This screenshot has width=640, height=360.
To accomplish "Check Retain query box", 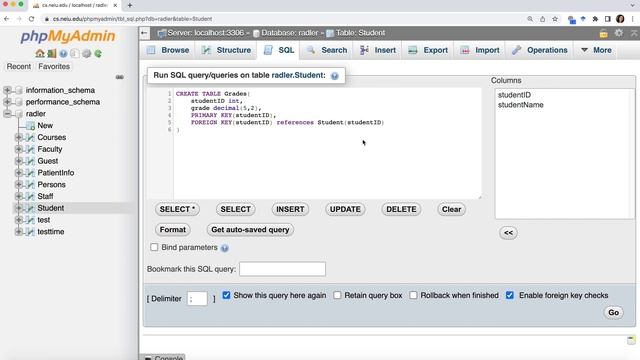I will [x=337, y=295].
